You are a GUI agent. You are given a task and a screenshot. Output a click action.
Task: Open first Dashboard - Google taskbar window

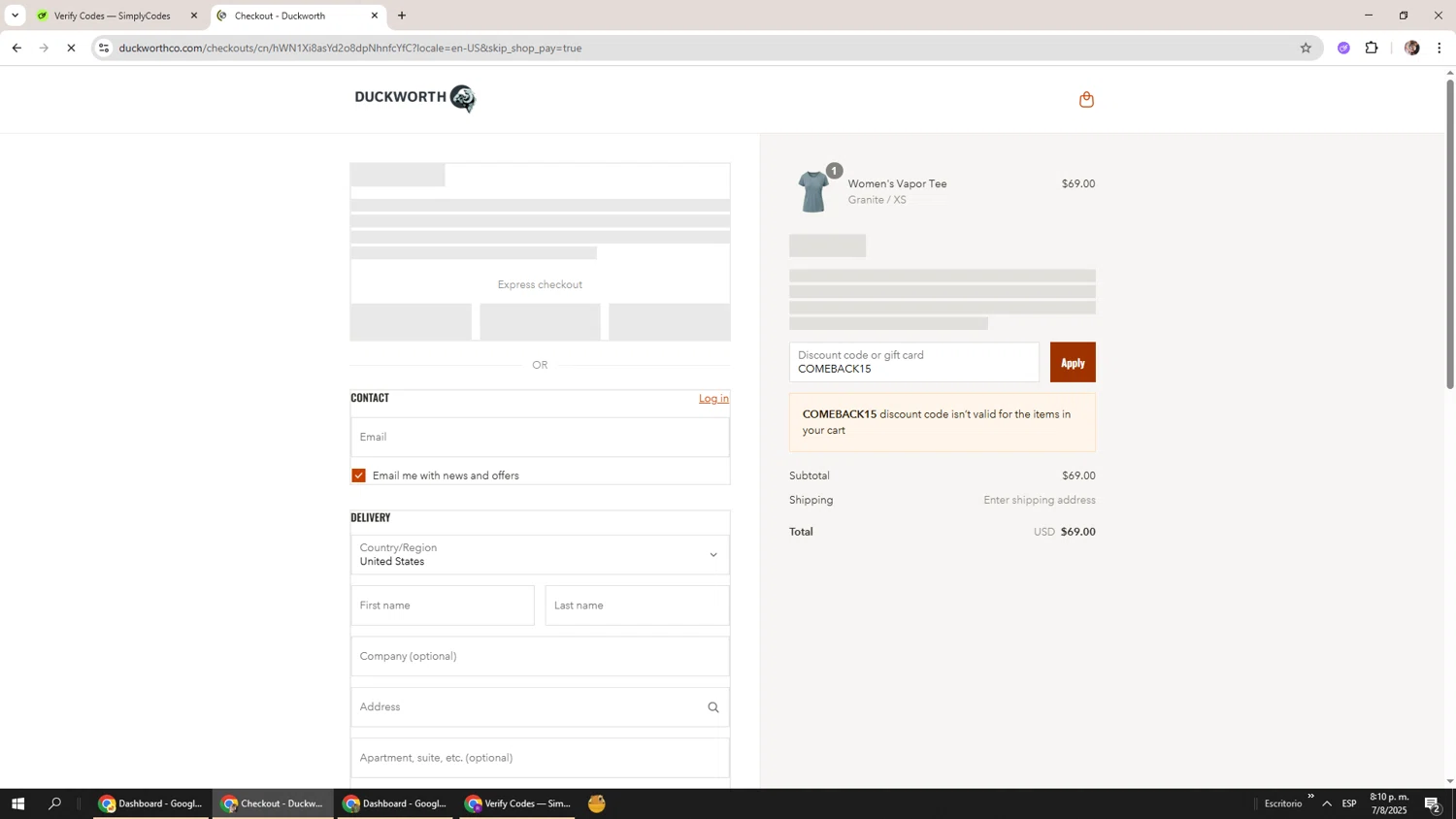[151, 803]
